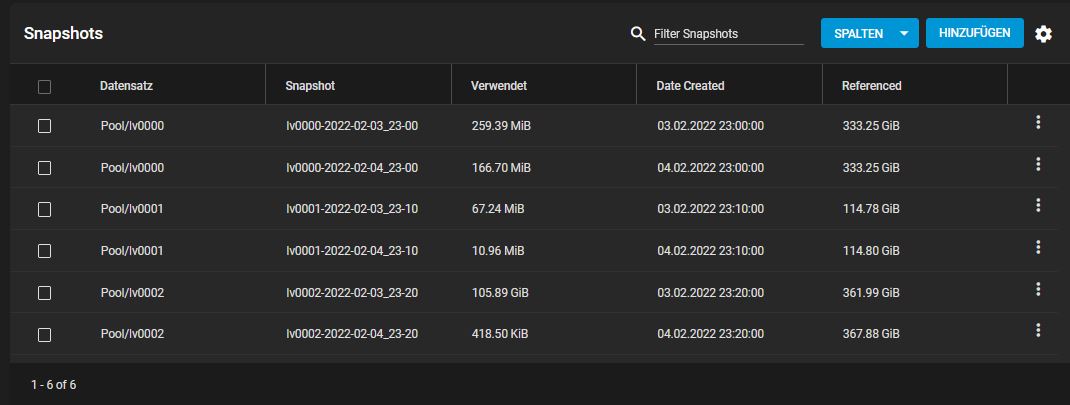1070x405 pixels.
Task: Expand the Spalten dropdown arrow
Action: click(x=903, y=34)
